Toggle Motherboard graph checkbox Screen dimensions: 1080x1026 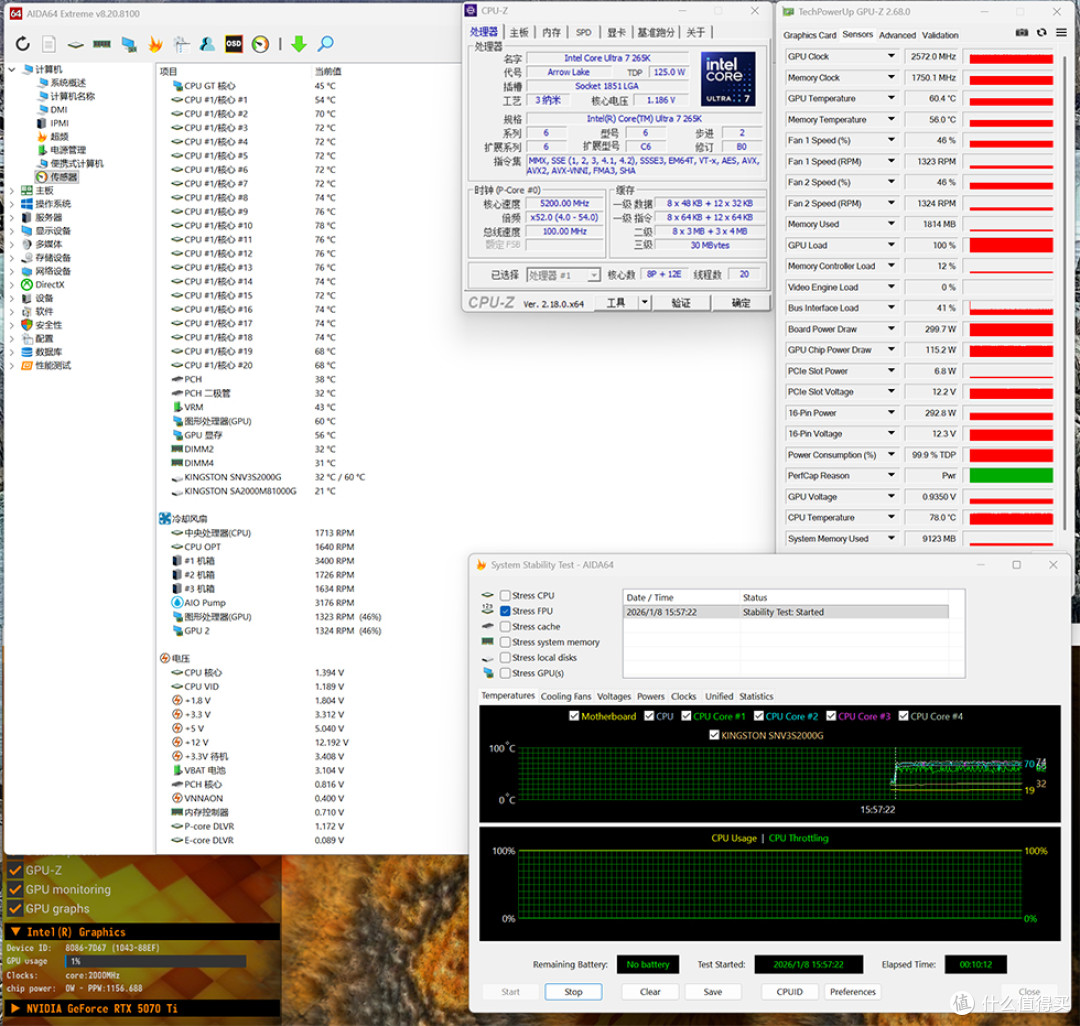574,716
